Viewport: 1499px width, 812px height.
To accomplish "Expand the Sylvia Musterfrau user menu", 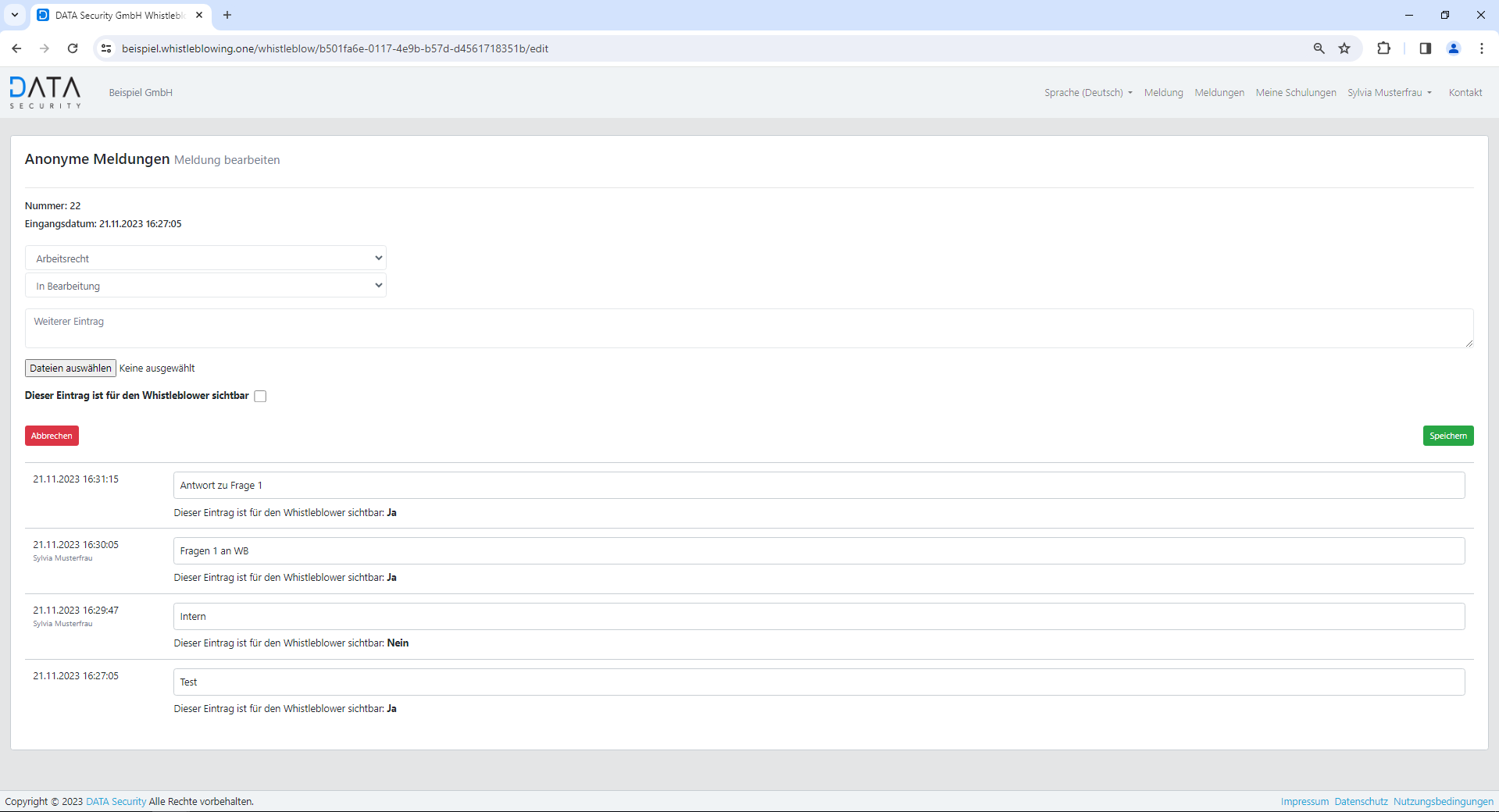I will click(x=1389, y=93).
